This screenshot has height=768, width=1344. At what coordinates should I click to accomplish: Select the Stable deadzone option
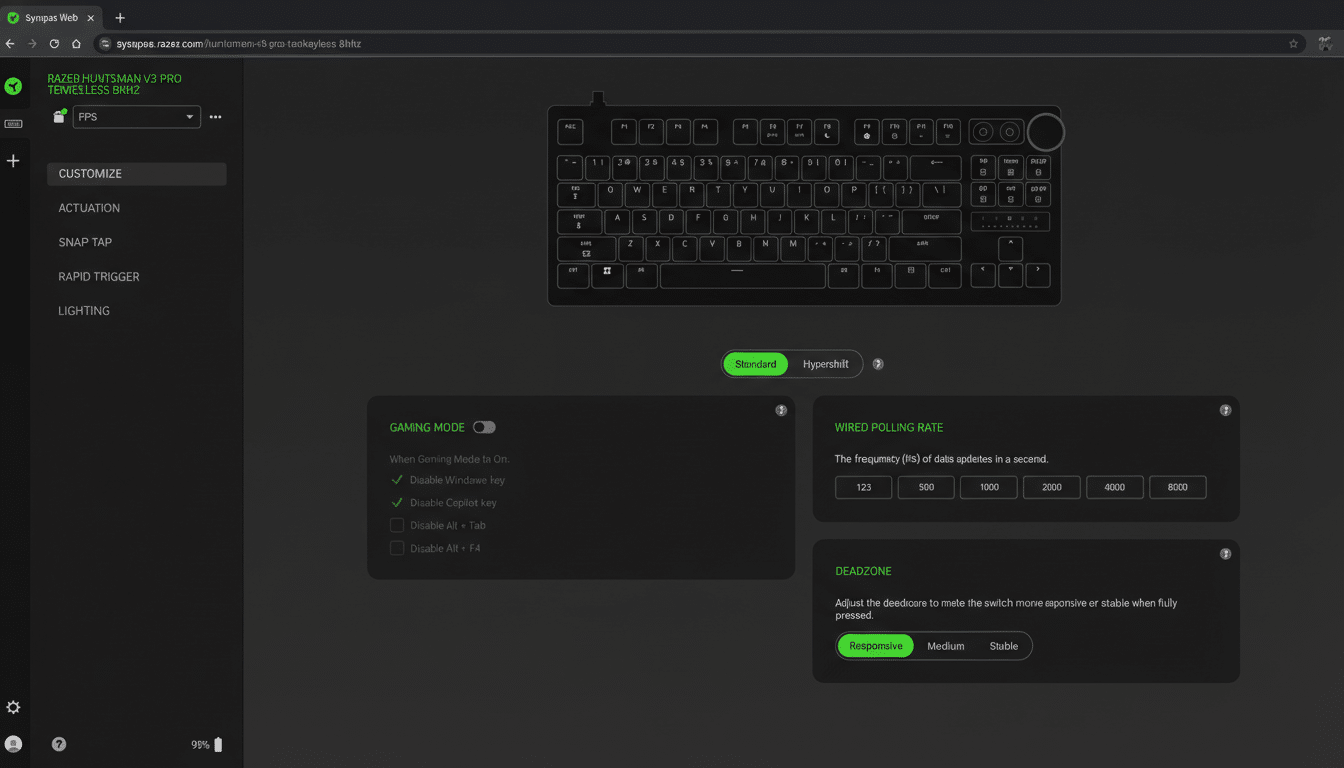coord(1004,645)
